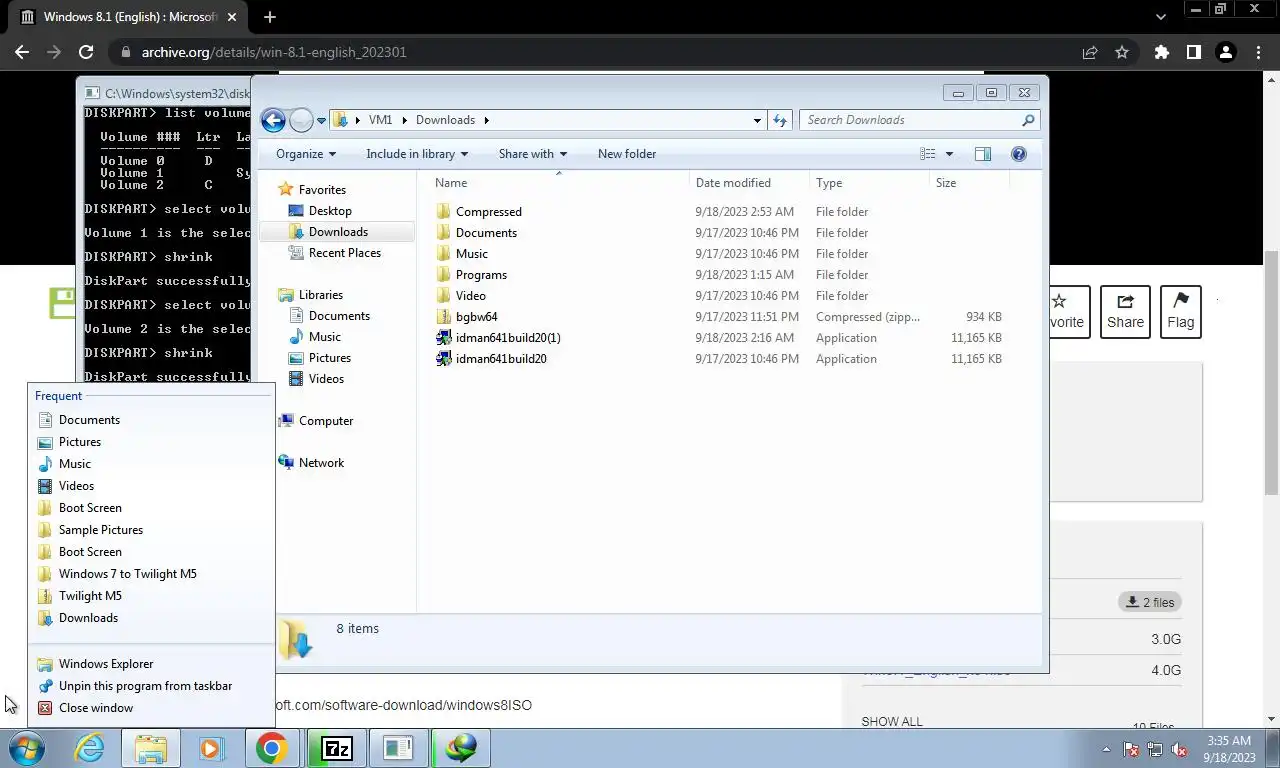Click the New folder button
The height and width of the screenshot is (768, 1280).
point(627,154)
